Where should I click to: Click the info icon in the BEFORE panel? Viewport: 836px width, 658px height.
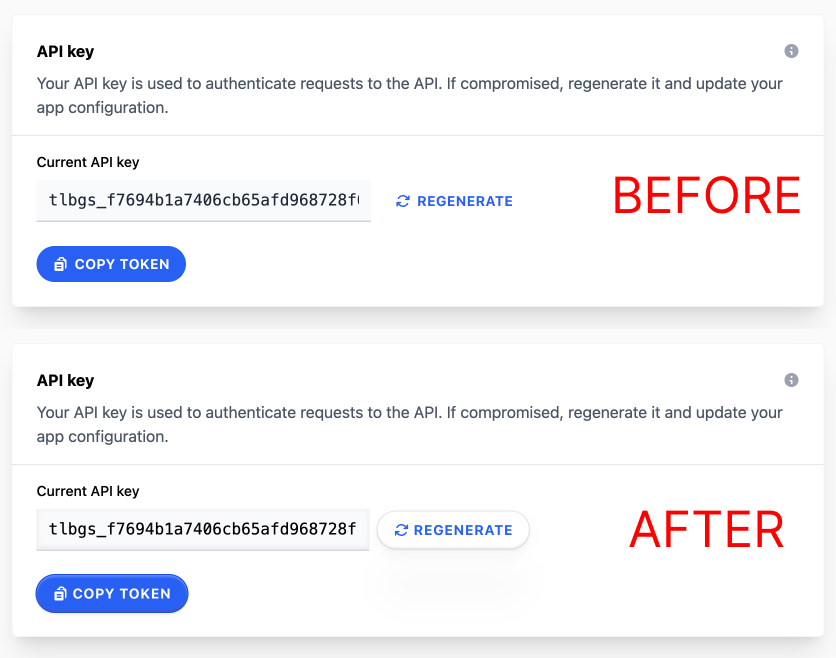[791, 51]
